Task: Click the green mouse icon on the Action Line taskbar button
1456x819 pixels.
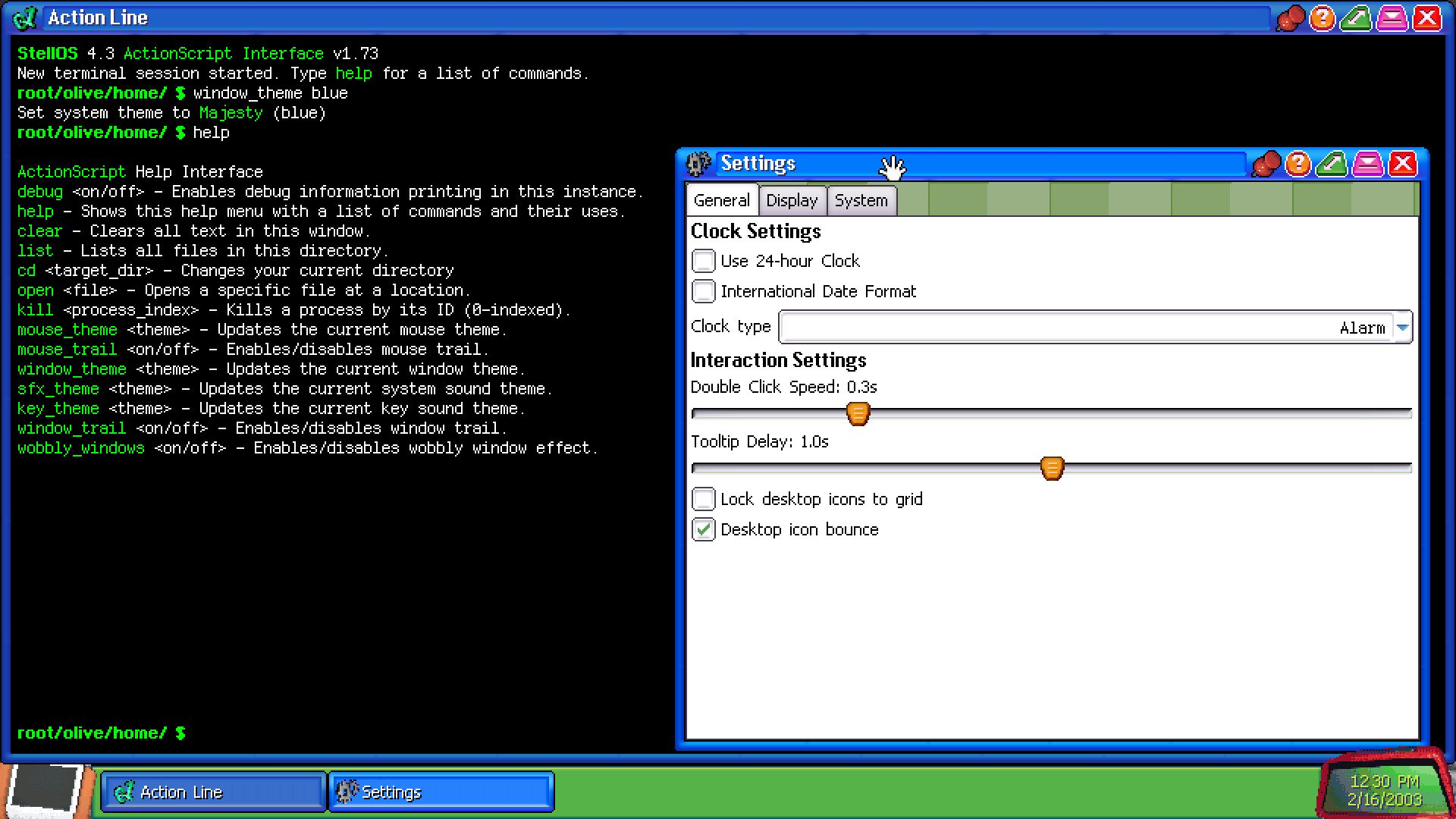Action: tap(127, 792)
